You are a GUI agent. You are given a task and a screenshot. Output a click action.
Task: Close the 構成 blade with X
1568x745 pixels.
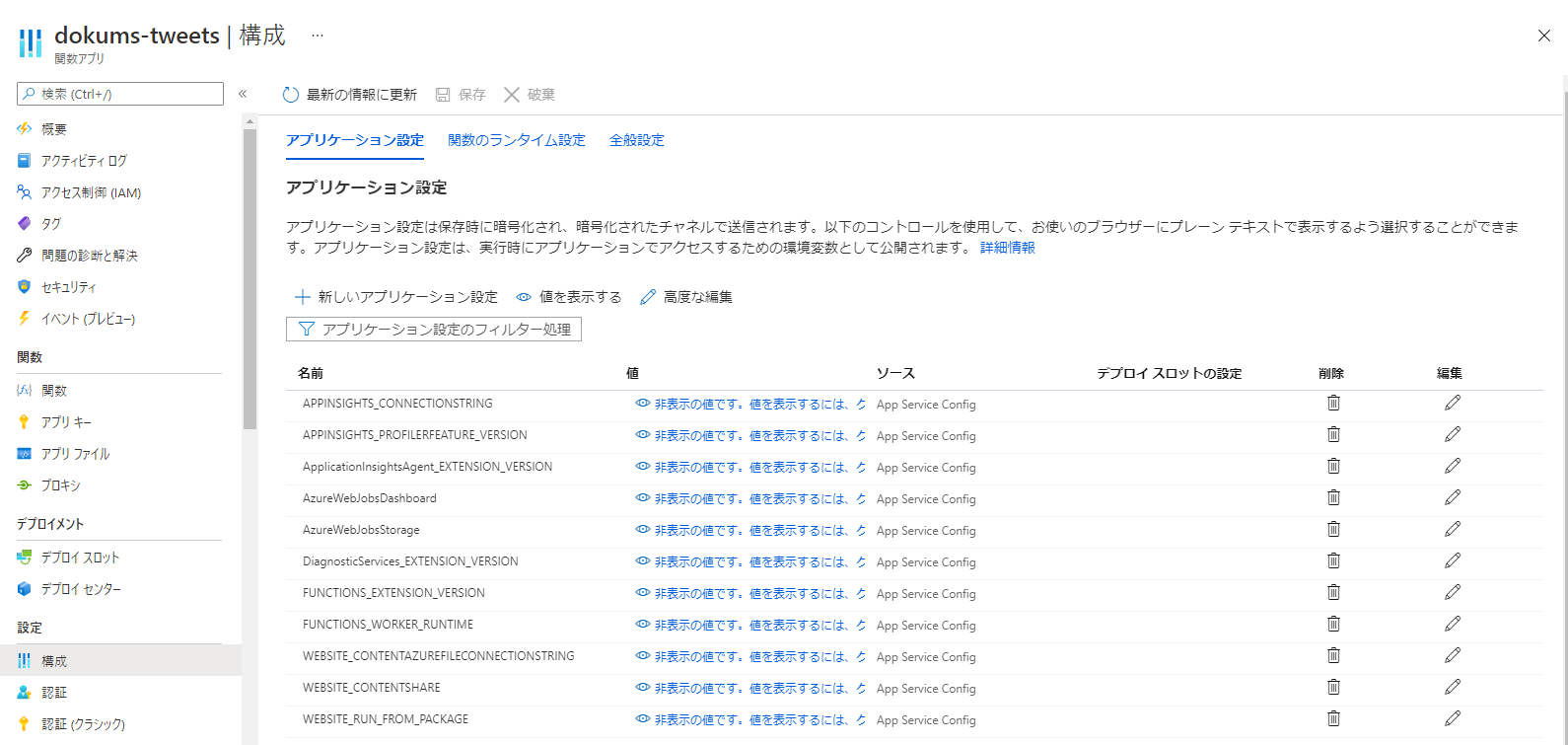1544,36
